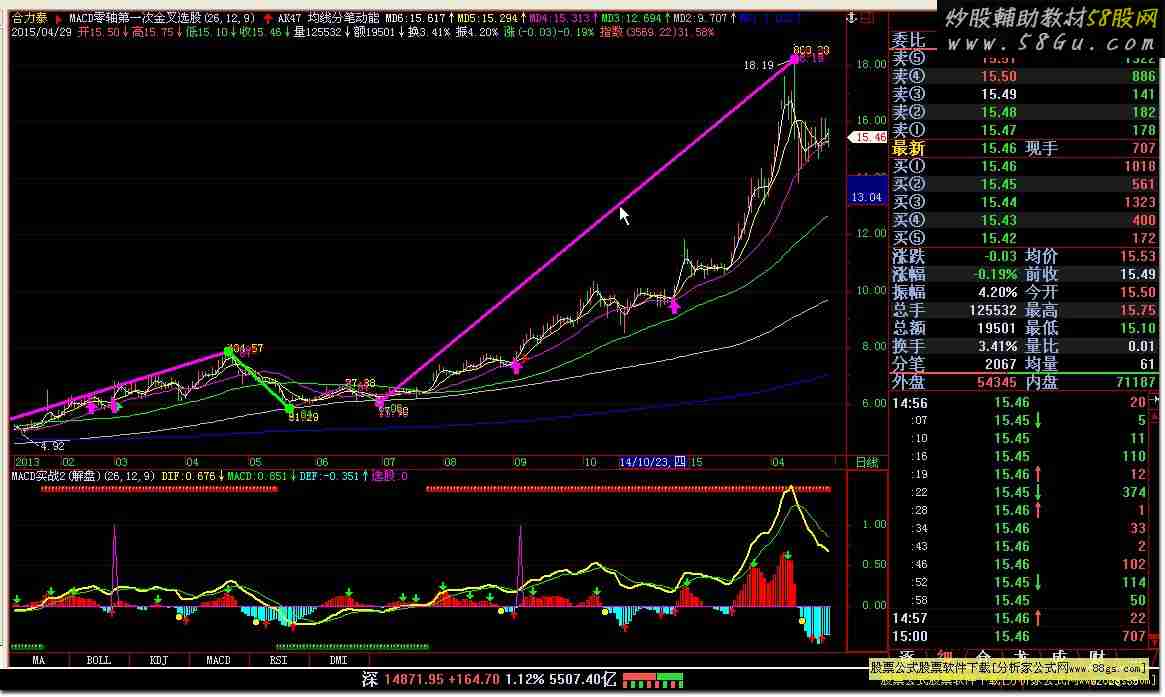Click the green down arrow in the :07 tick row

pyautogui.click(x=1038, y=421)
